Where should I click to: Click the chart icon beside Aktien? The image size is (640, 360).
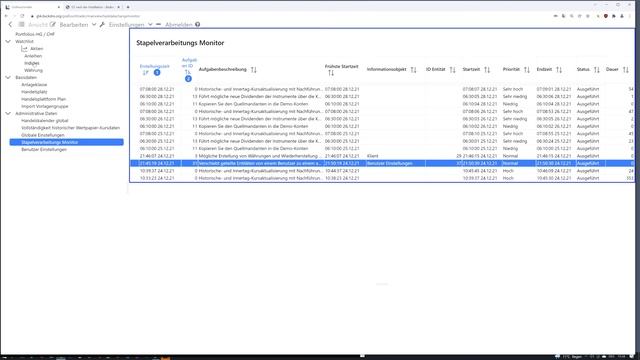coord(24,49)
